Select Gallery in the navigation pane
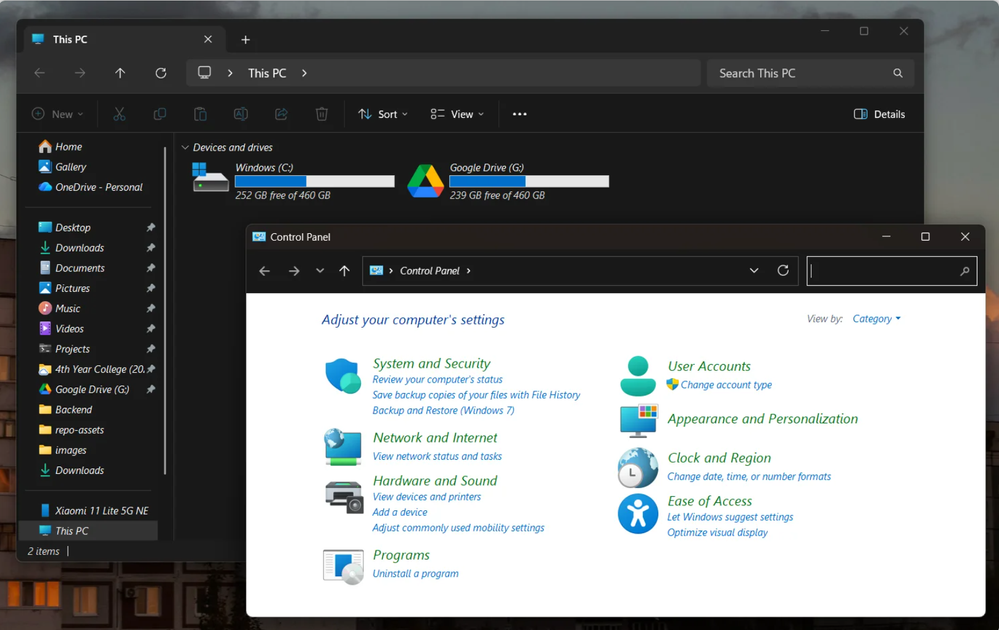This screenshot has height=630, width=999. [62, 167]
